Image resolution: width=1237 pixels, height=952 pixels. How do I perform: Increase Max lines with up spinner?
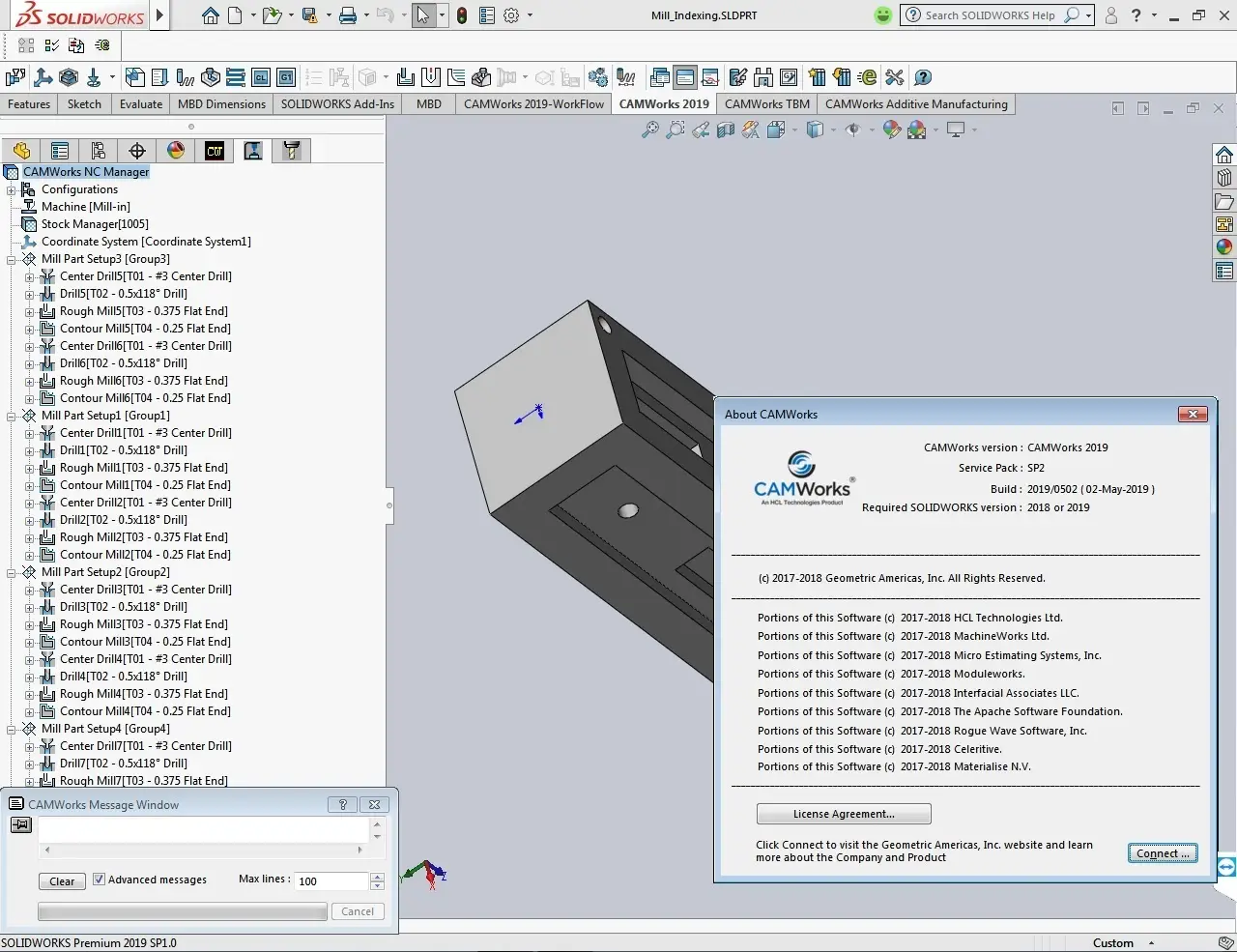(378, 877)
